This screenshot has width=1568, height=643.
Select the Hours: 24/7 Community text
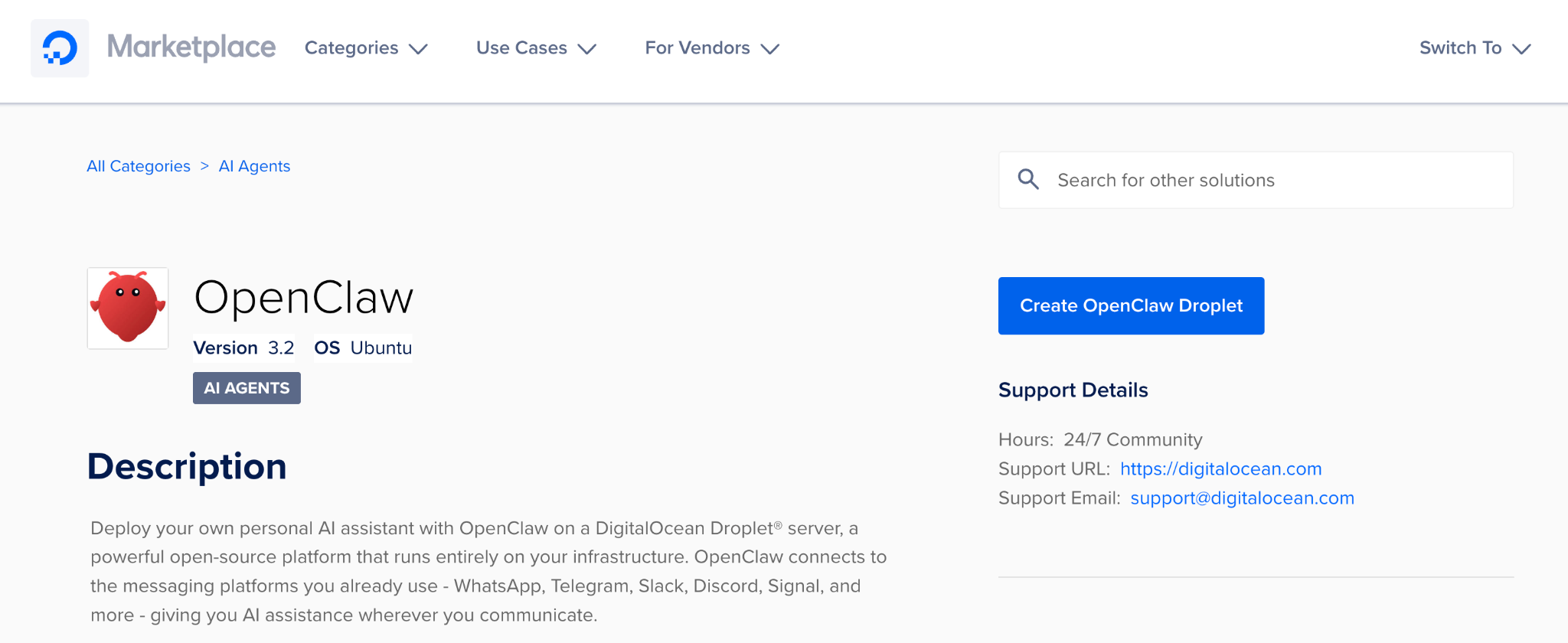click(x=1100, y=439)
